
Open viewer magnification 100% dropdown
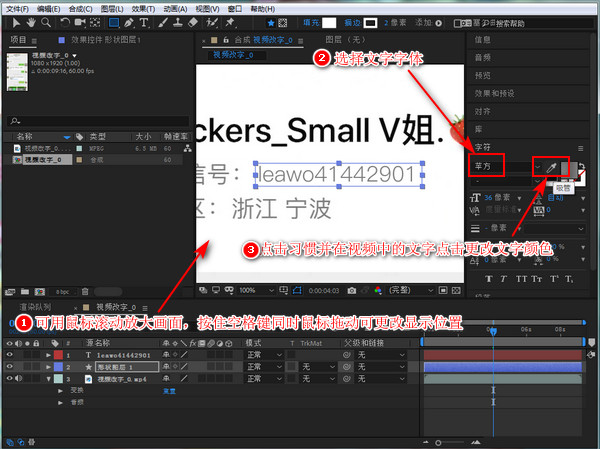[250, 290]
